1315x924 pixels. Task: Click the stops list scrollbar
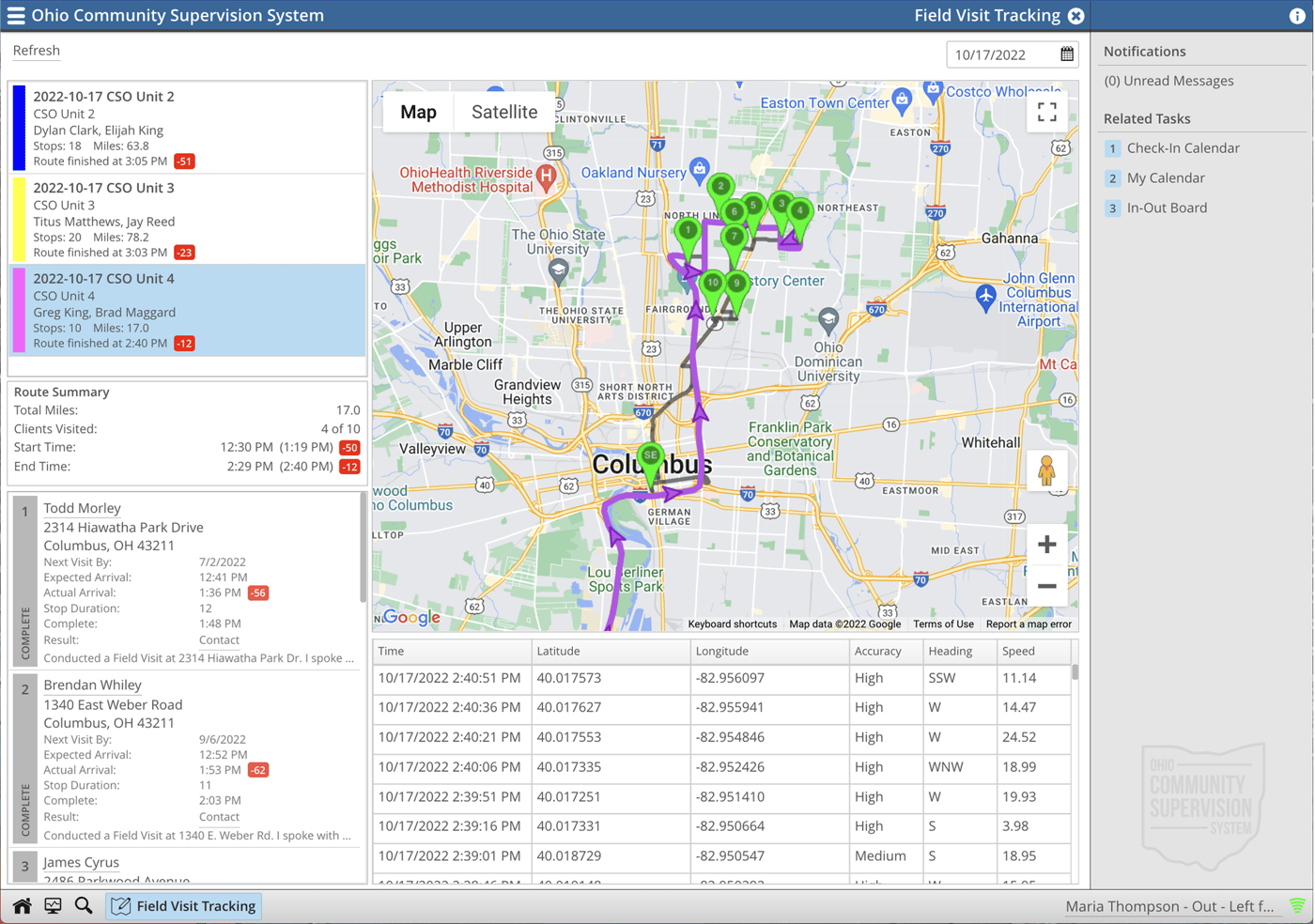click(x=363, y=548)
